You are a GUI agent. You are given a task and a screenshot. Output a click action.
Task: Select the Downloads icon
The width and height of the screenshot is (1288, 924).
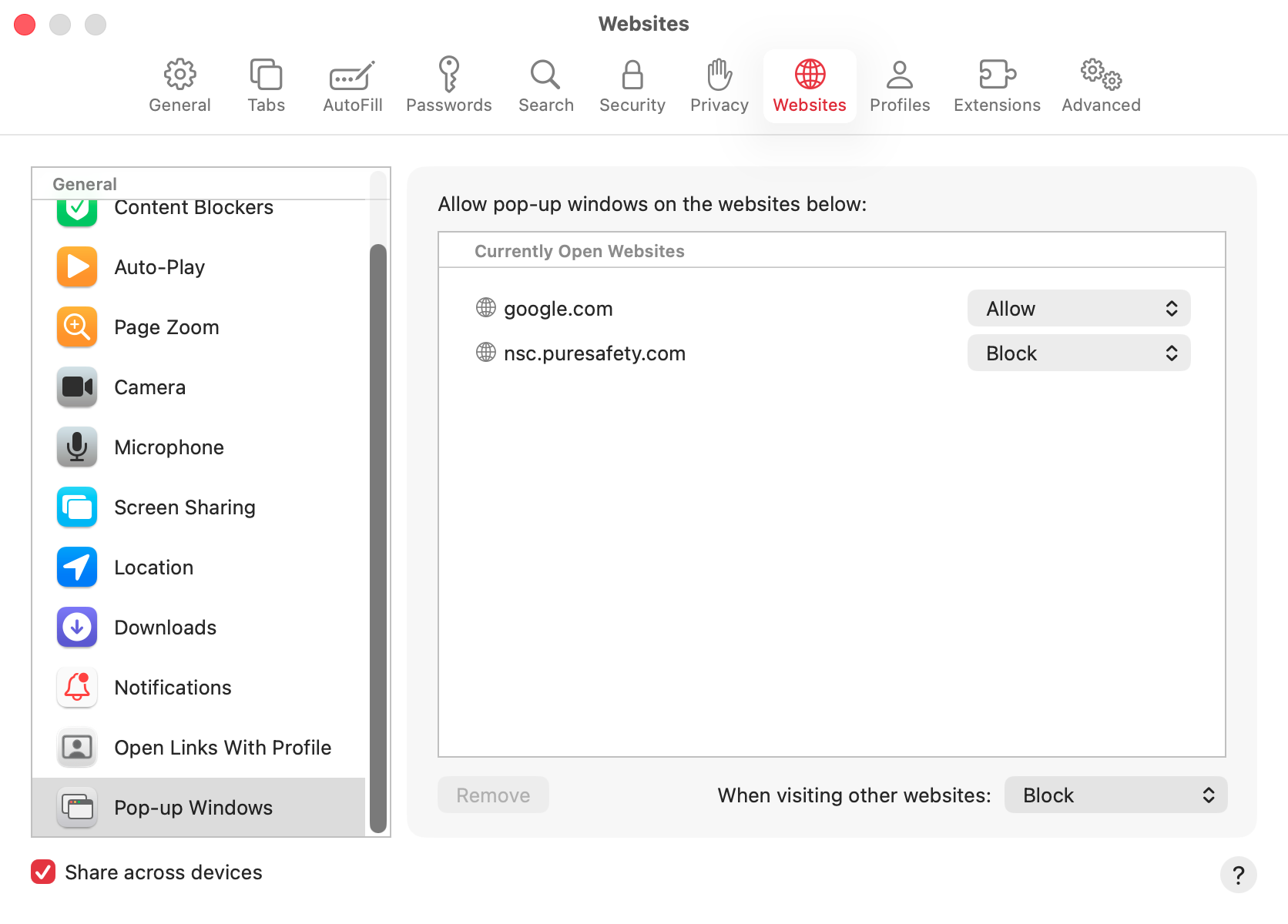click(x=76, y=627)
